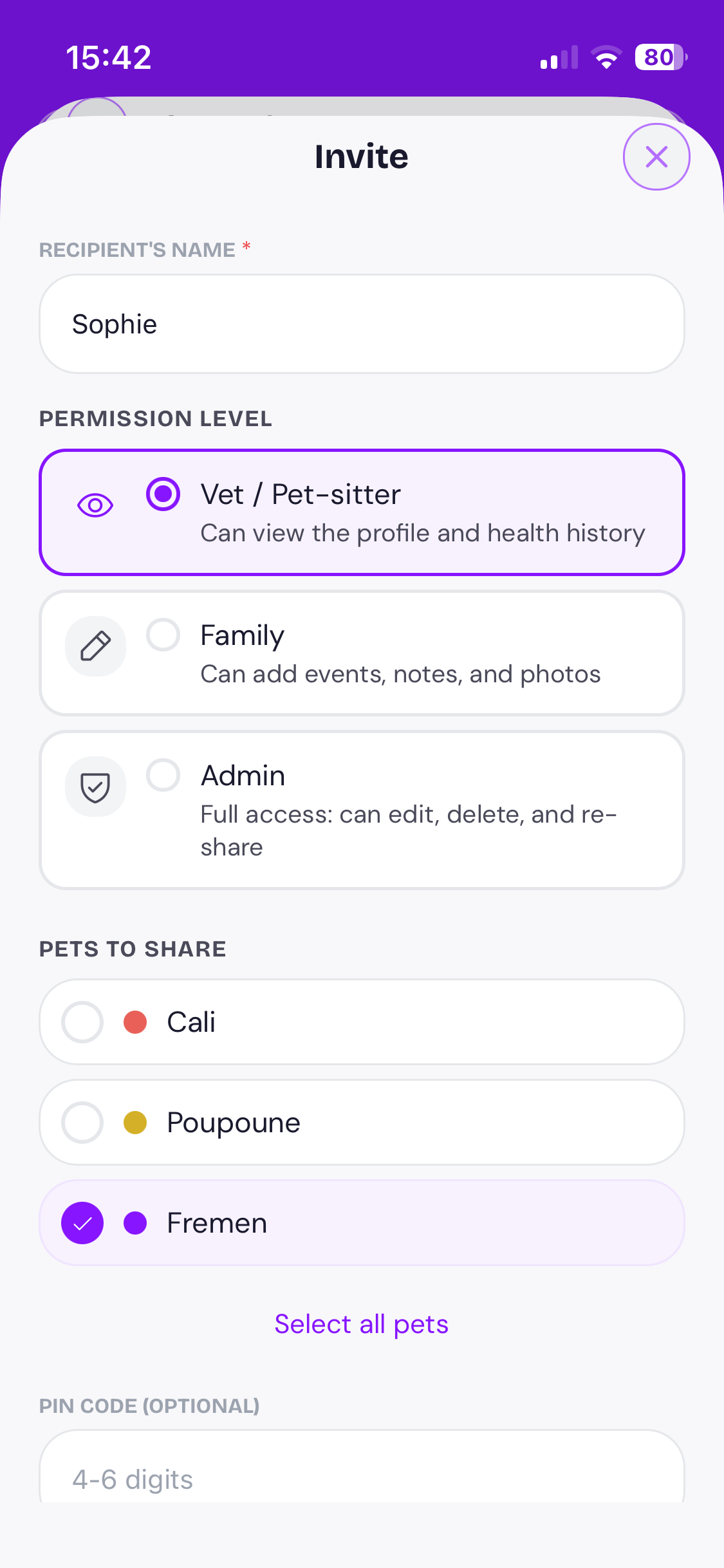Tap the cellular signal bars icon
Image resolution: width=724 pixels, height=1568 pixels.
pyautogui.click(x=559, y=57)
